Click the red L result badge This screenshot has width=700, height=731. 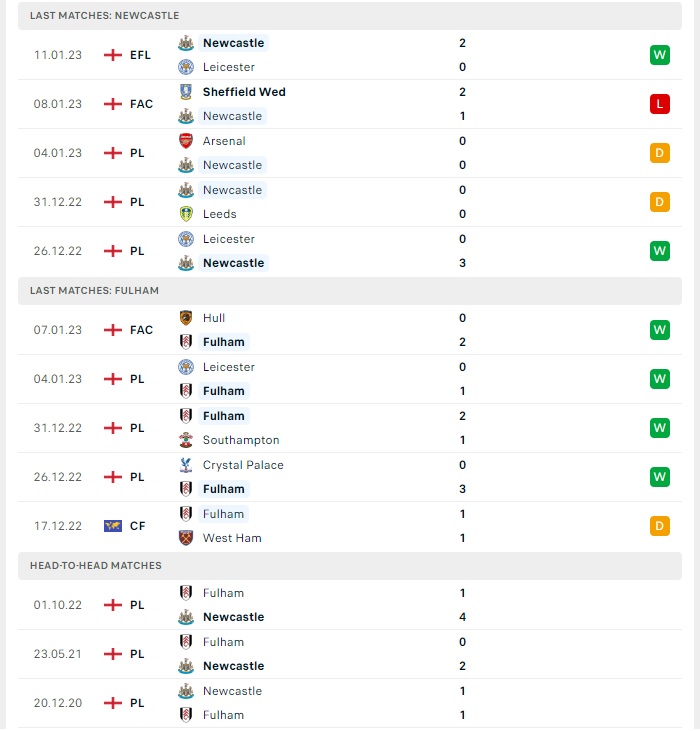coord(659,104)
